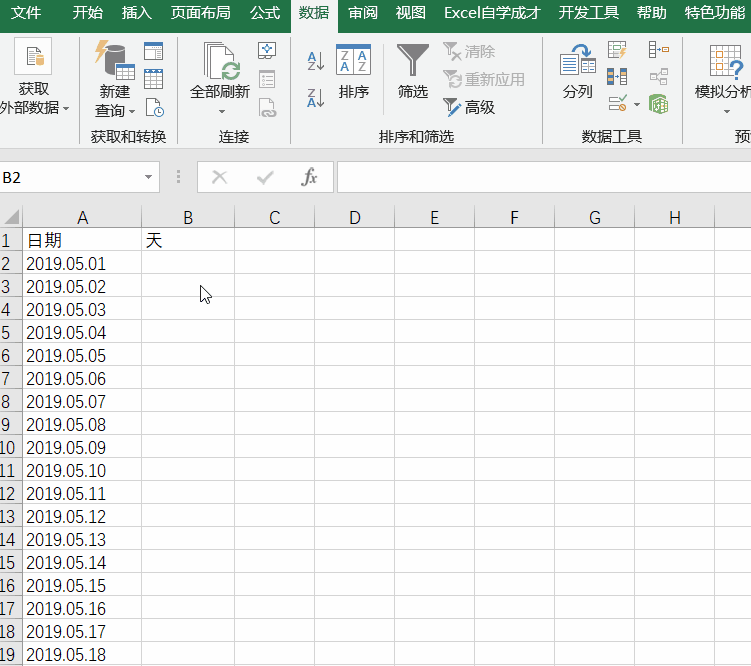Click cell with 2019.05.01
This screenshot has width=751, height=666.
82,263
